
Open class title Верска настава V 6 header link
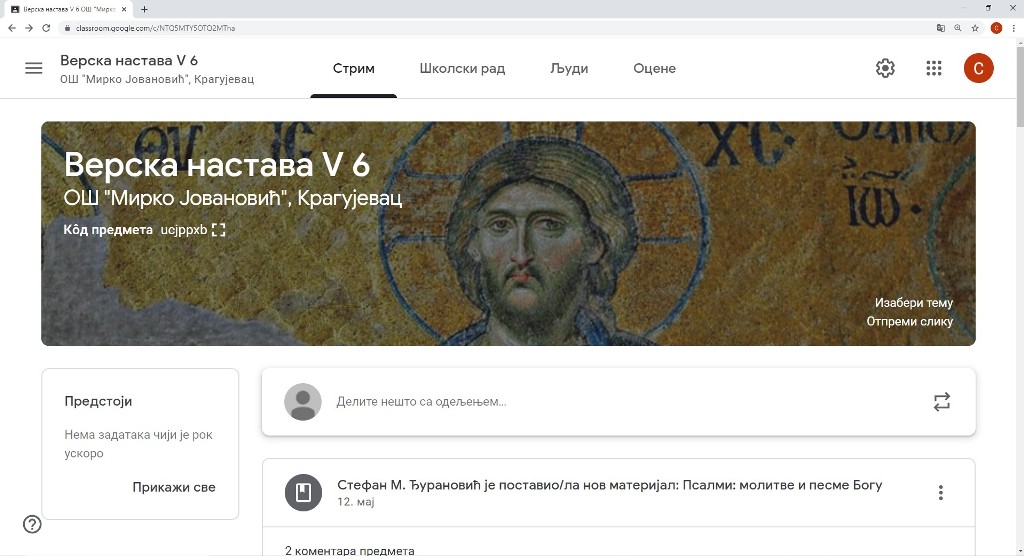pos(129,60)
